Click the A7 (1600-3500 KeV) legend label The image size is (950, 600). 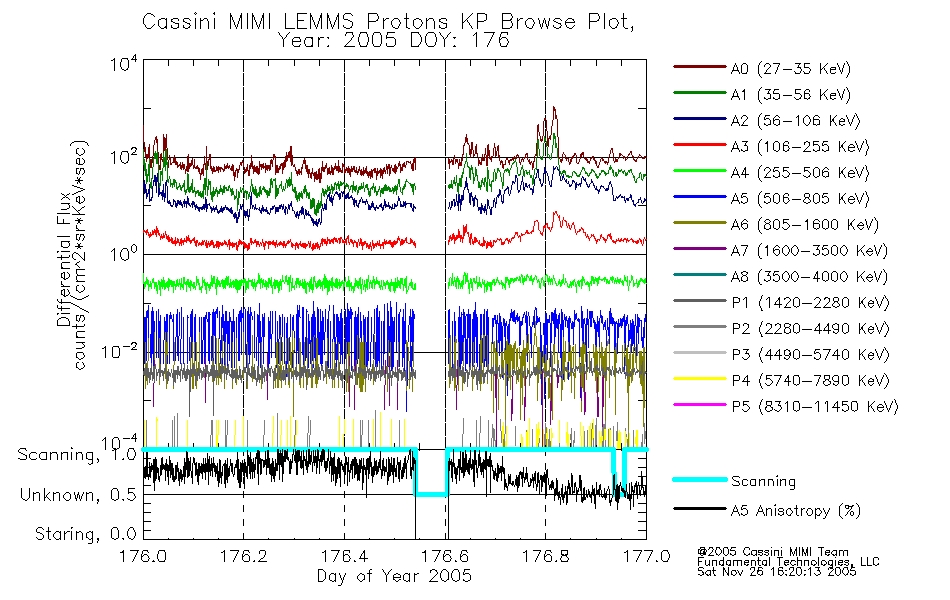pyautogui.click(x=809, y=251)
